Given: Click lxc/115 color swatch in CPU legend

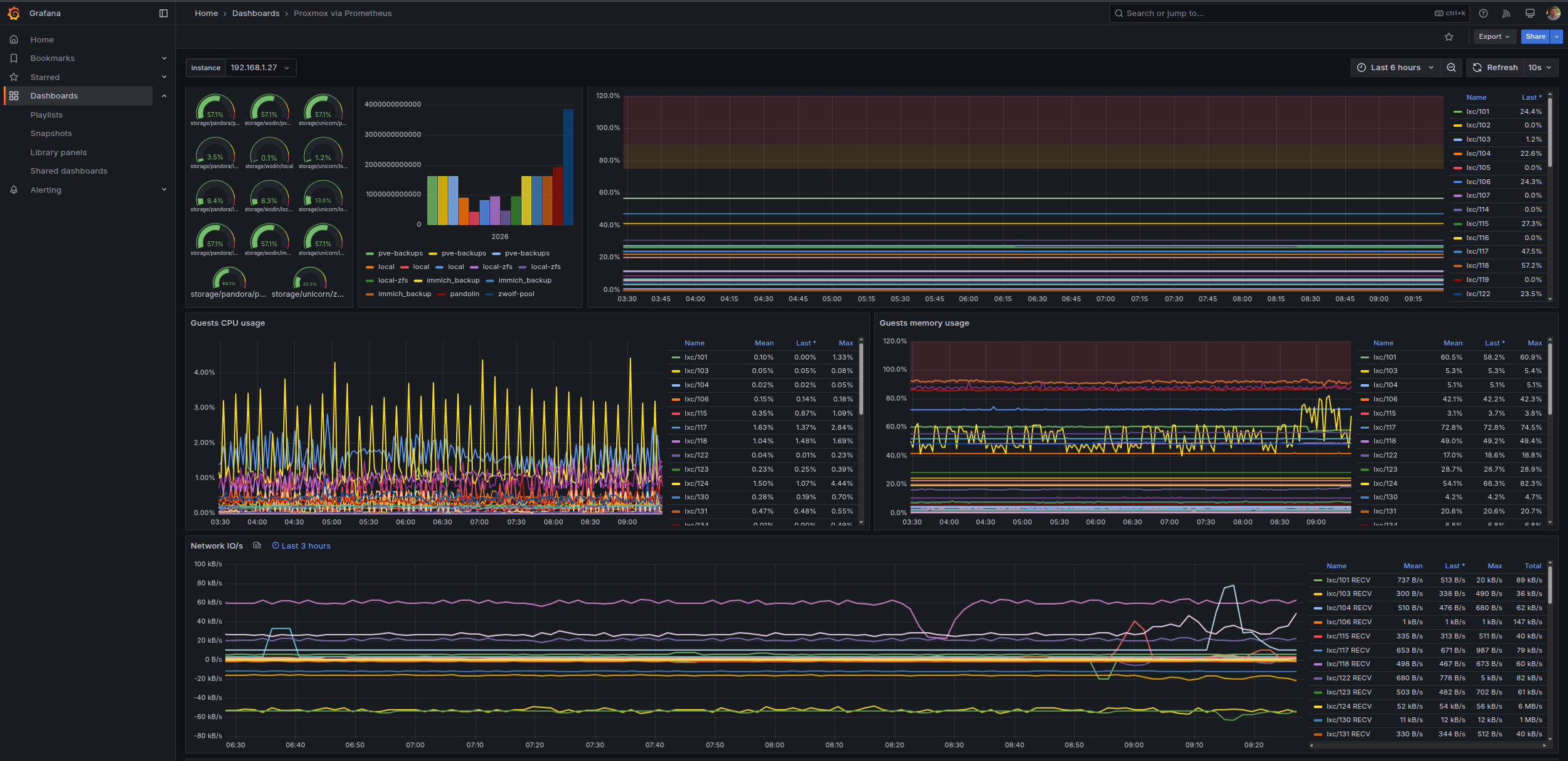Looking at the screenshot, I should pos(676,413).
